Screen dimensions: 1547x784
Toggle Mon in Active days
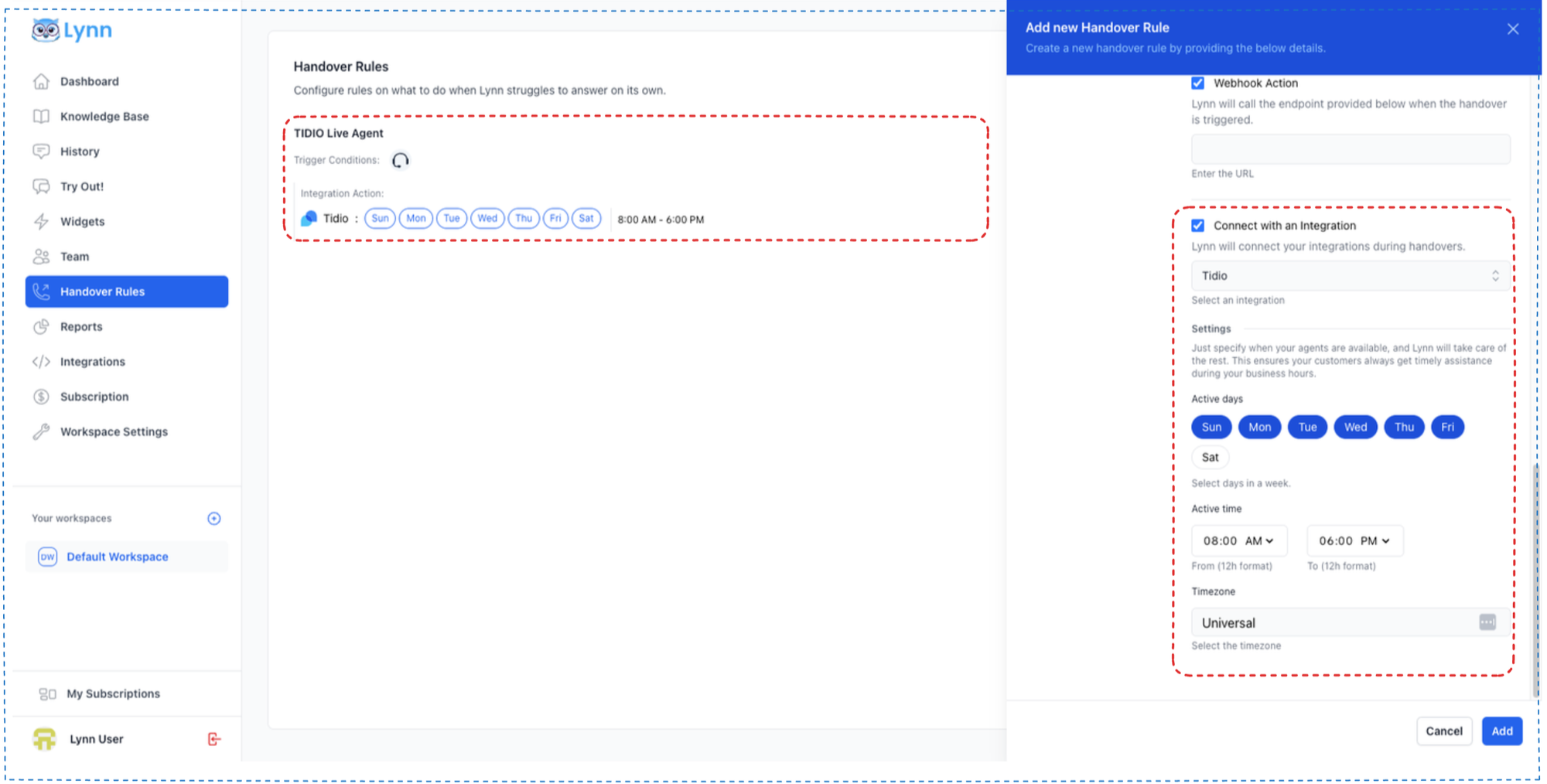[x=1259, y=427]
